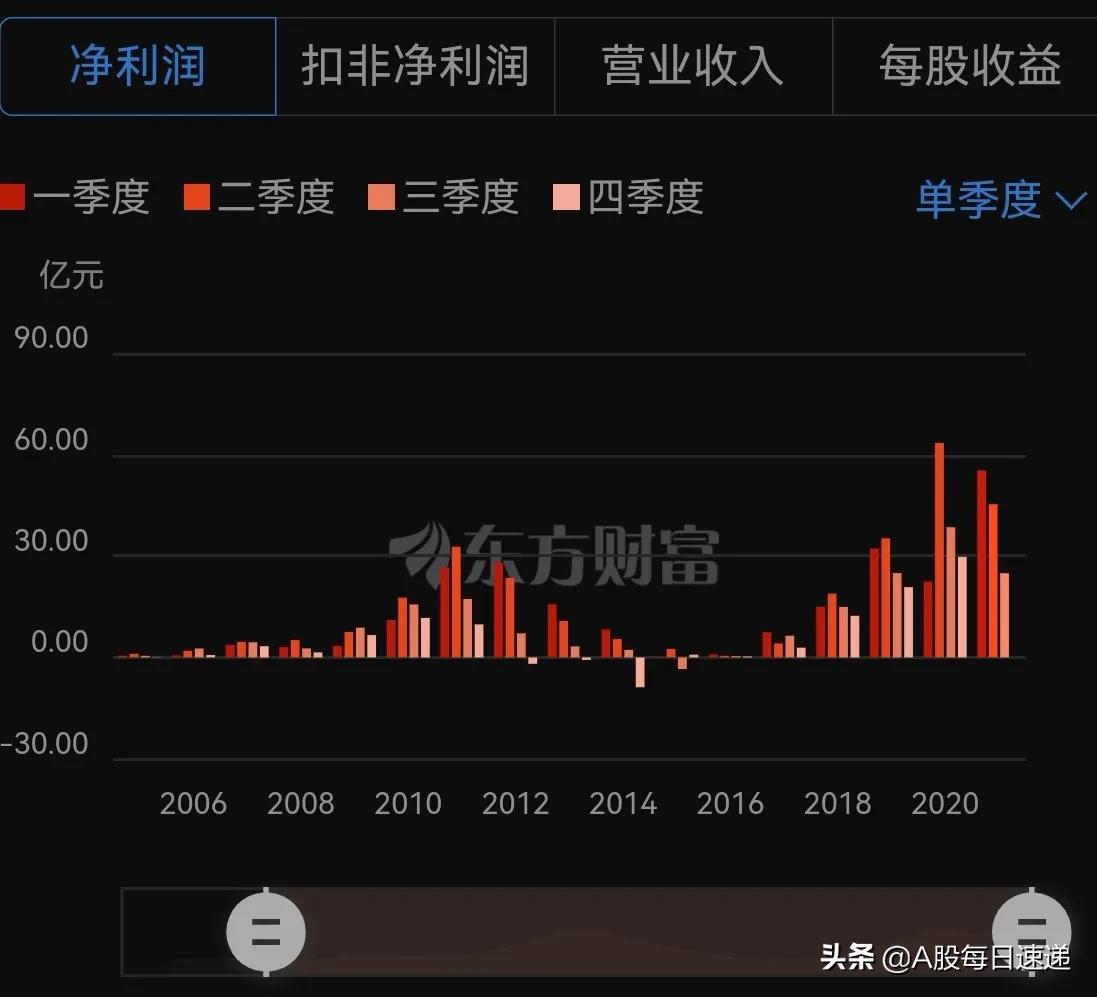1097x997 pixels.
Task: Click the 一季度 red color square
Action: pos(12,197)
